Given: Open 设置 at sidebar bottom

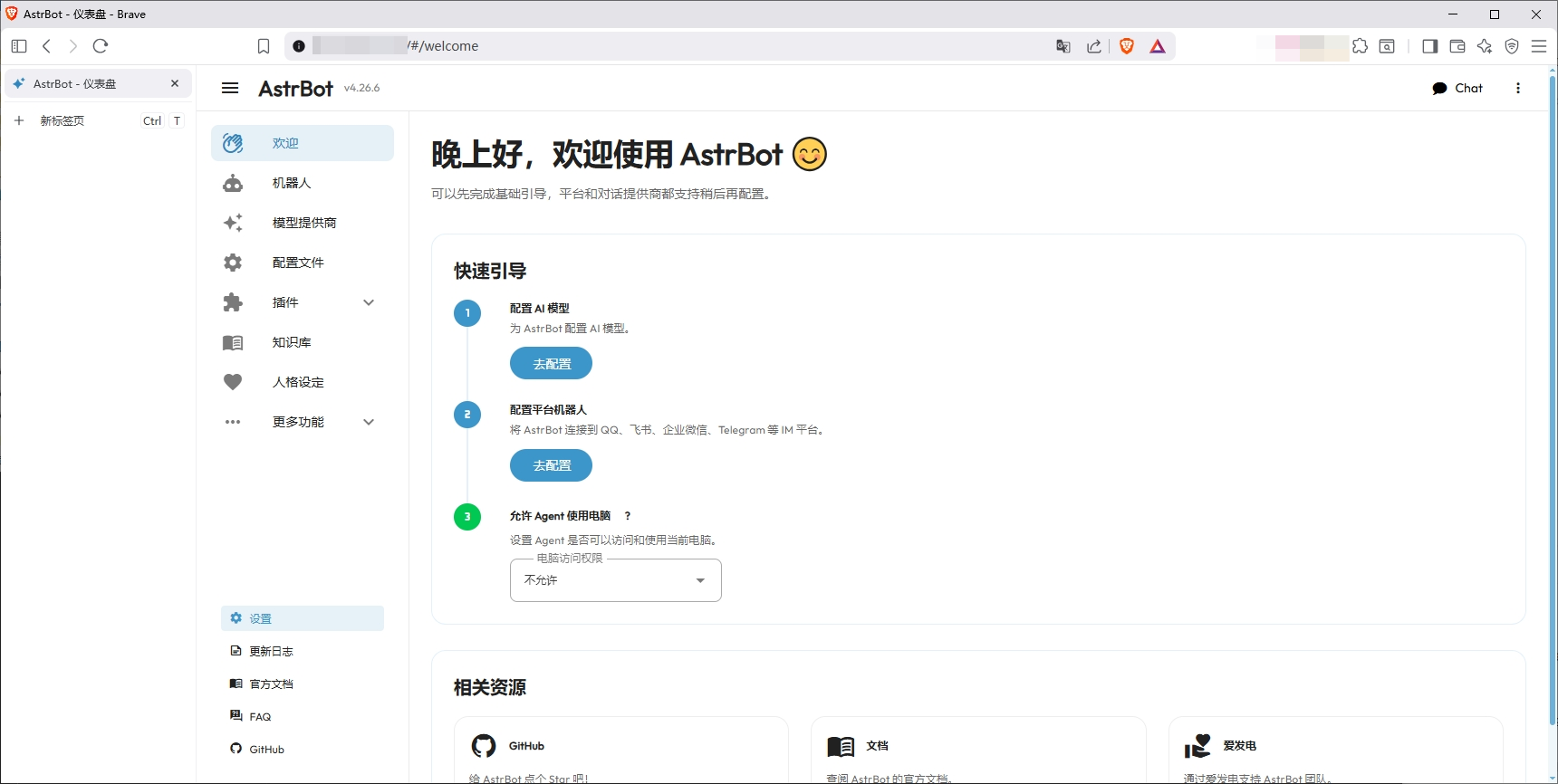Looking at the screenshot, I should click(303, 618).
